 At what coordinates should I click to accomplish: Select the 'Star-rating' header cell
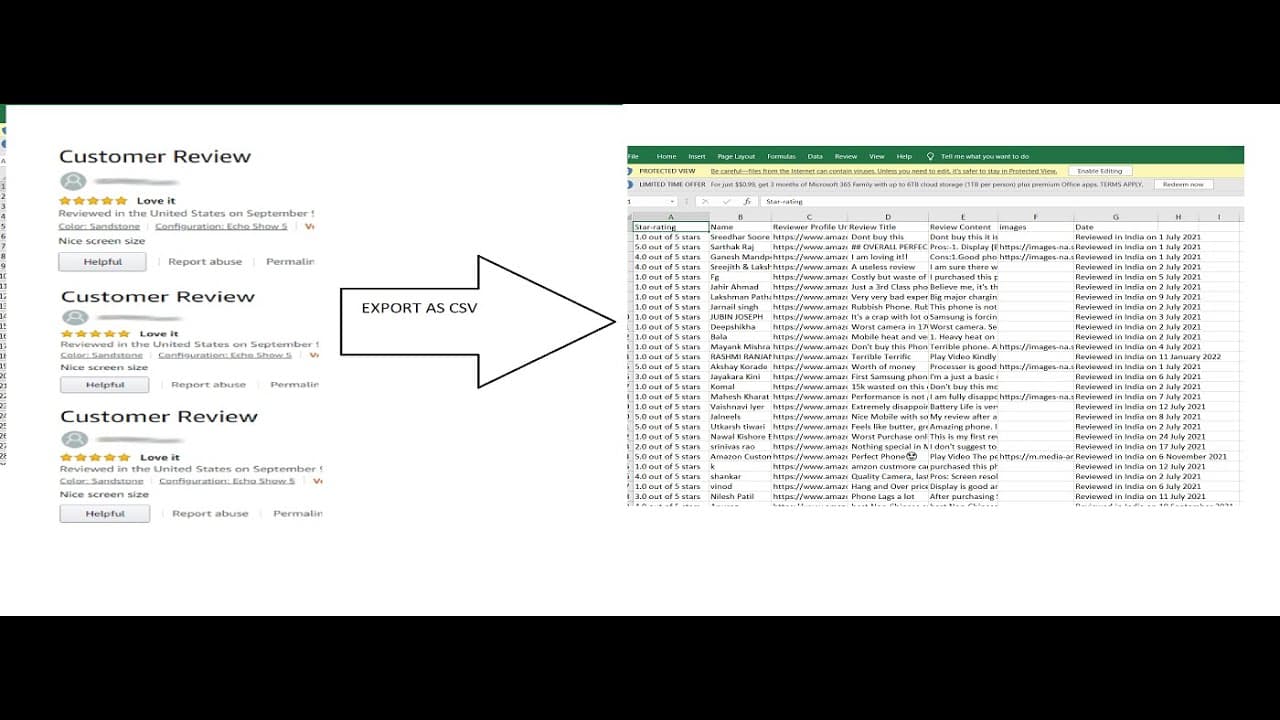pyautogui.click(x=670, y=227)
